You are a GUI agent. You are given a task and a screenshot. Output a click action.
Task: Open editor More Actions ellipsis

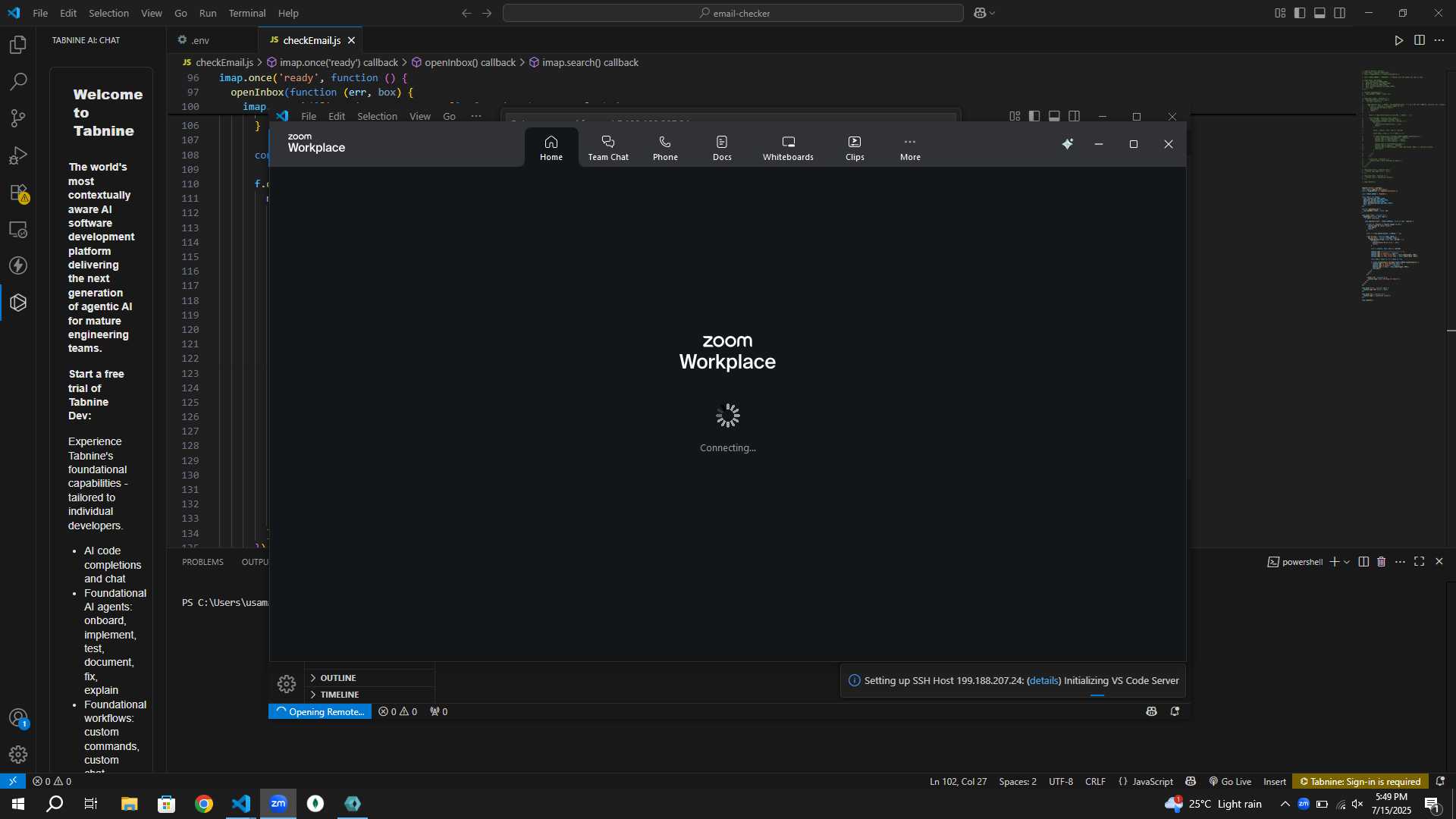(1439, 40)
